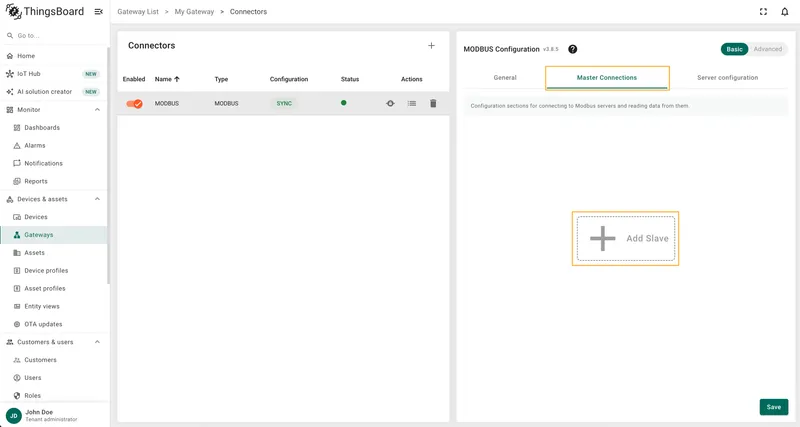Add a new connector plus icon
Screen dimensions: 800x427
[431, 45]
